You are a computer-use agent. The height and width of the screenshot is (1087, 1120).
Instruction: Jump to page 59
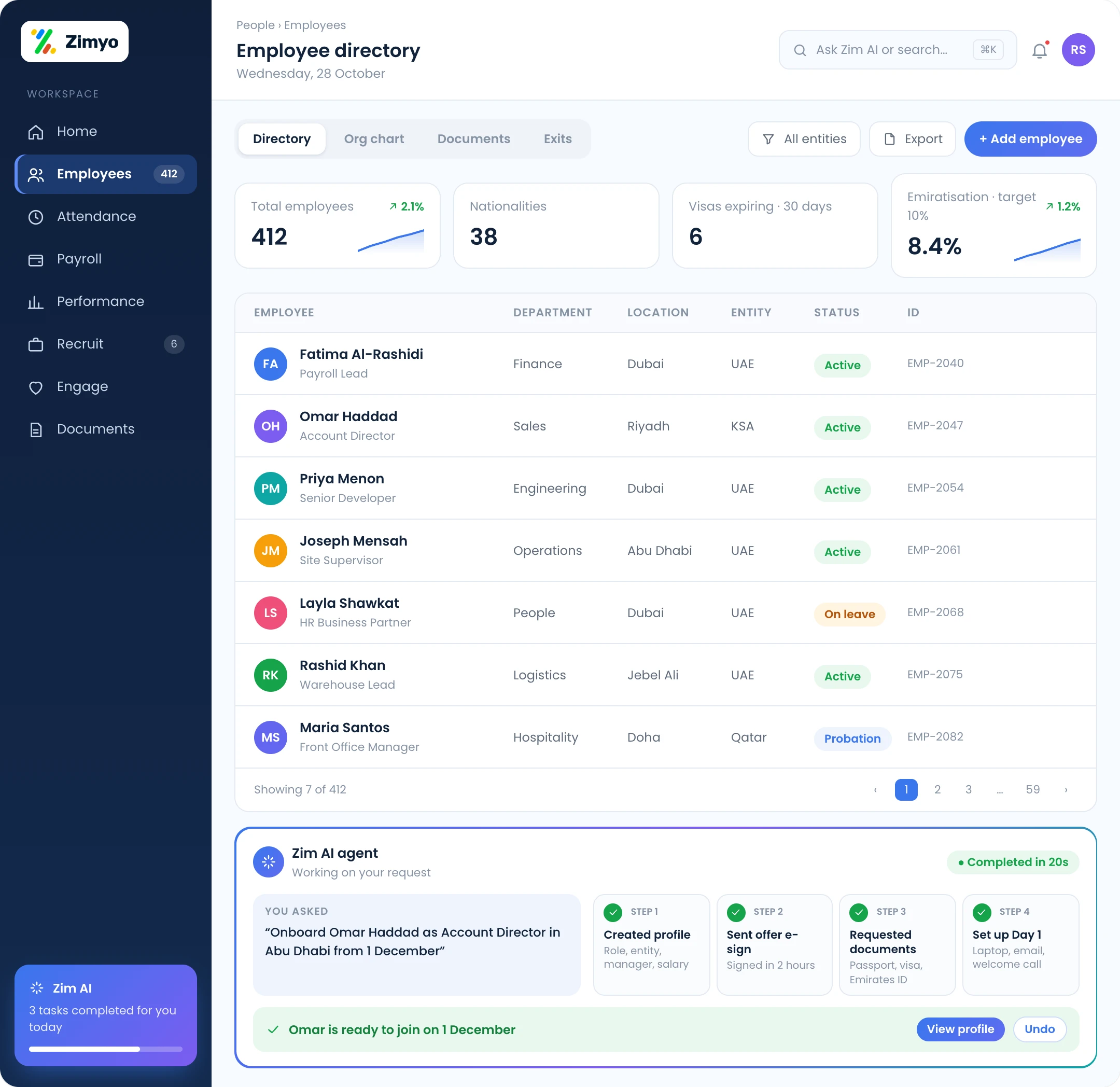click(x=1032, y=790)
